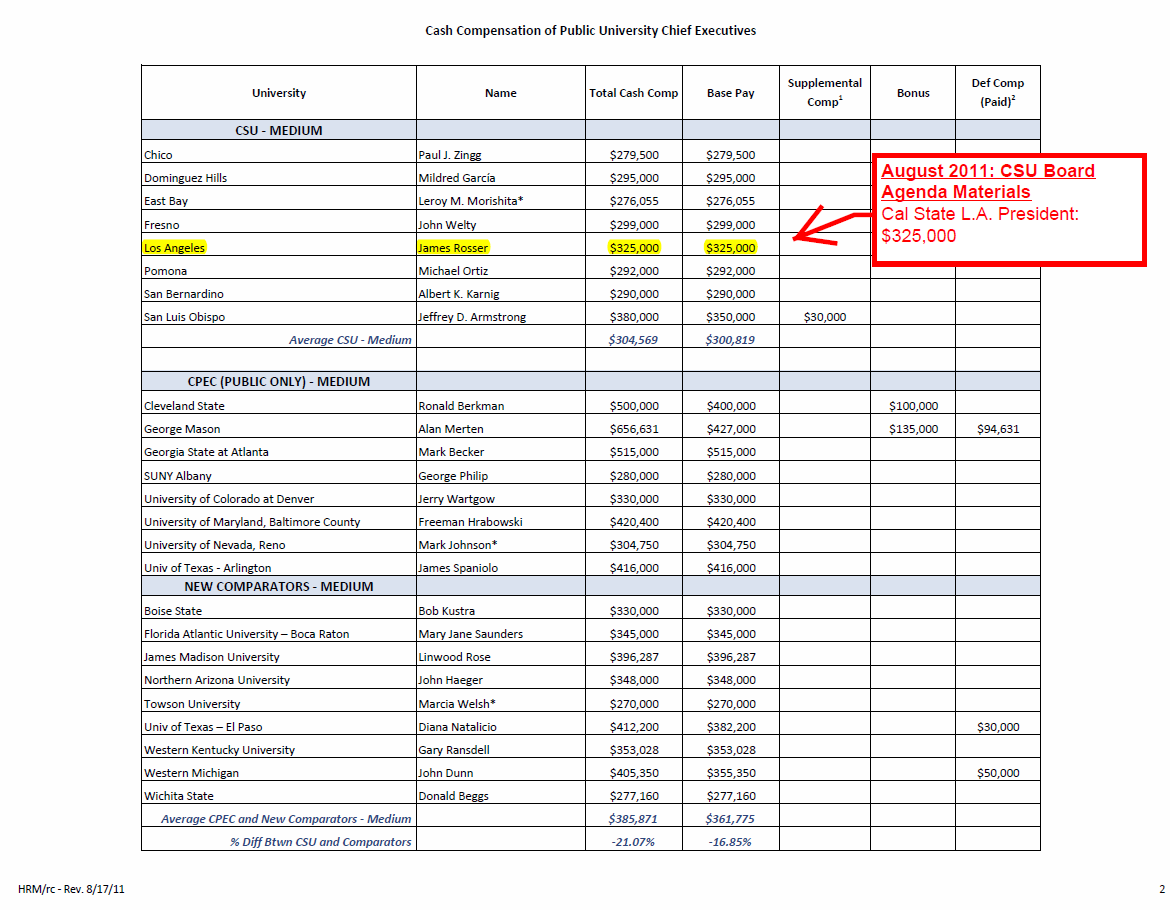Select George Mason's $94,631 deferred comp cell
Screen dimensions: 1170x910
tap(997, 429)
